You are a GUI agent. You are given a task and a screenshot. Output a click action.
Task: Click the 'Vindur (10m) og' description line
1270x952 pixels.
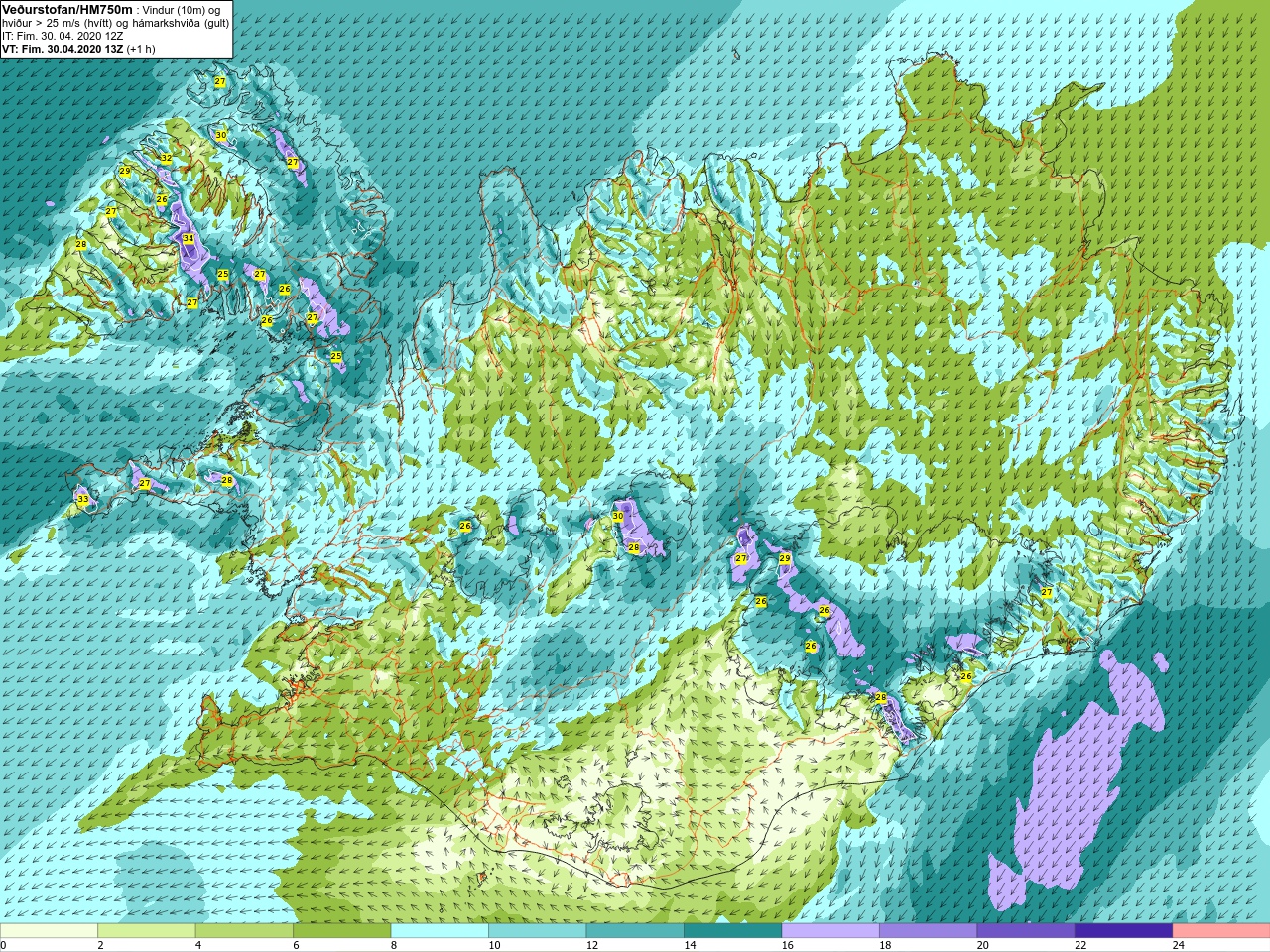[x=182, y=10]
